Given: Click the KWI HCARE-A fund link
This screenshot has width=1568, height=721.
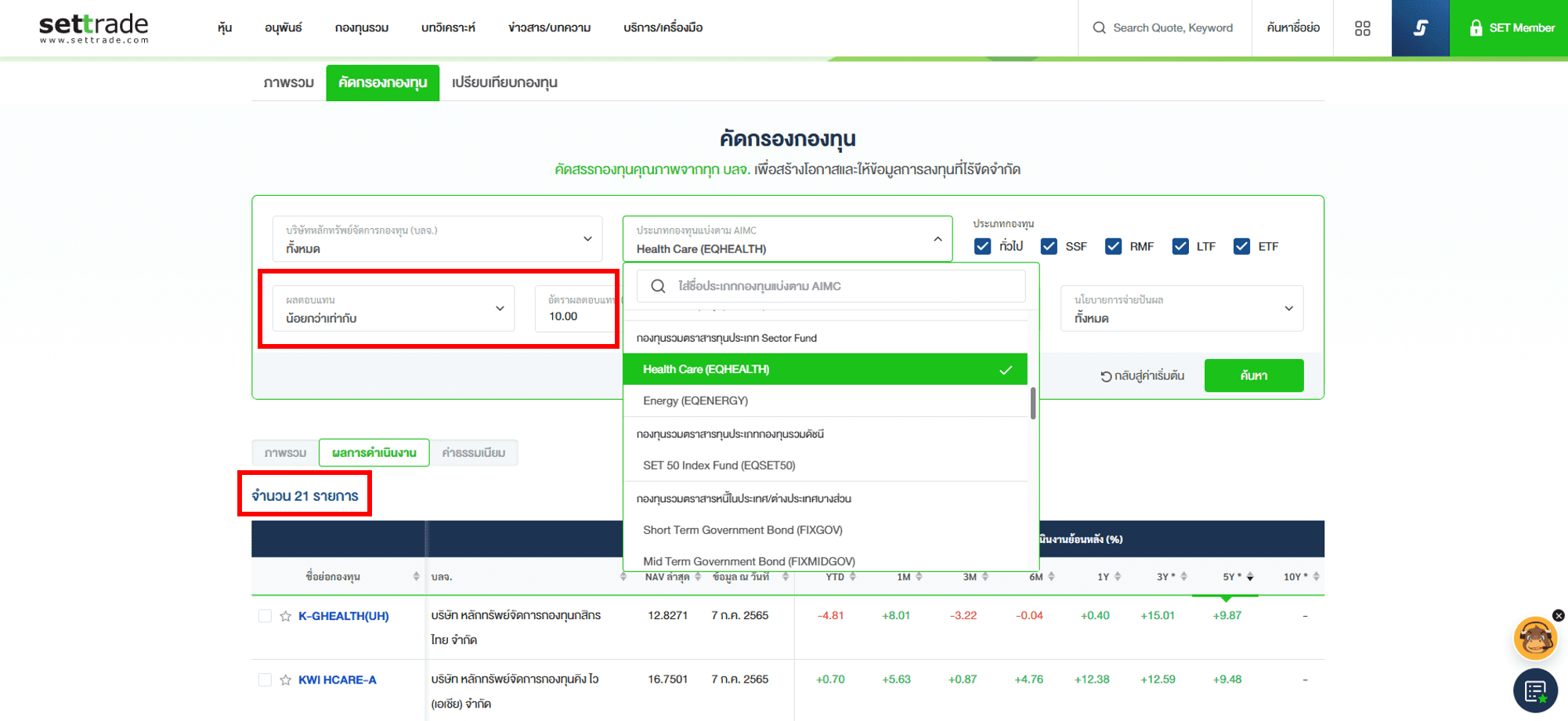Looking at the screenshot, I should 337,680.
